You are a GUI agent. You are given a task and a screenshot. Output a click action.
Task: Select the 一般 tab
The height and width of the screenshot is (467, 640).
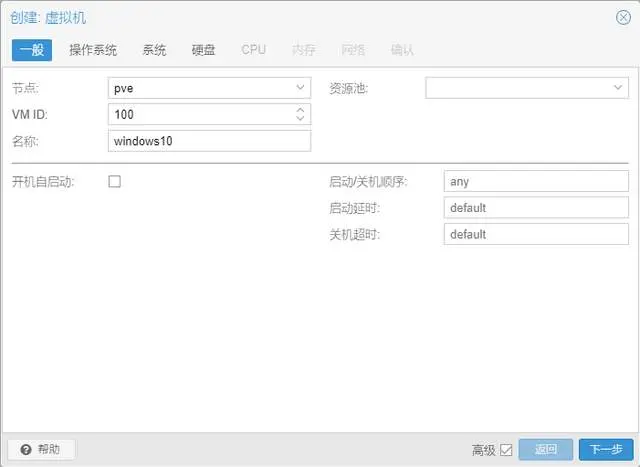tap(32, 50)
